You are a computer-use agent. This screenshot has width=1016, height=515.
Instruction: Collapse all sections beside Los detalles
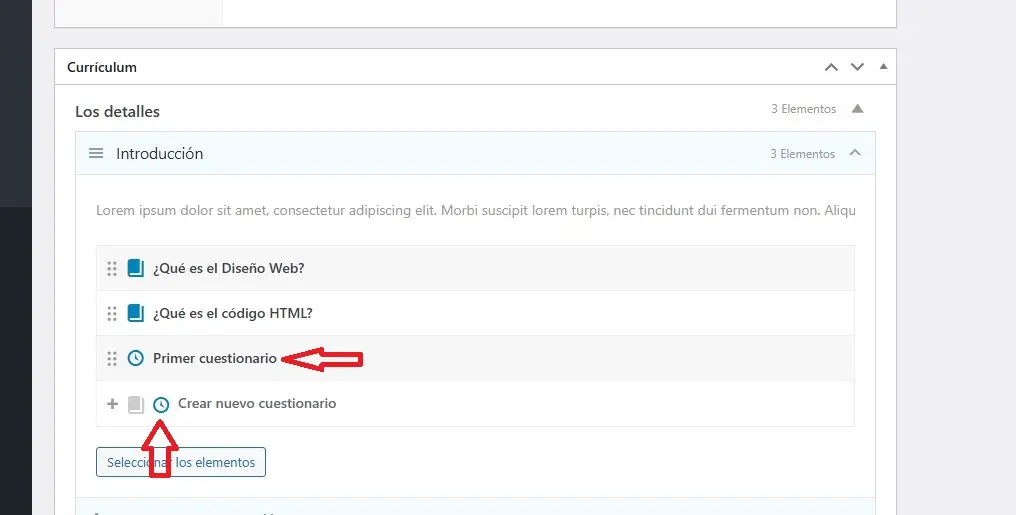coord(857,109)
